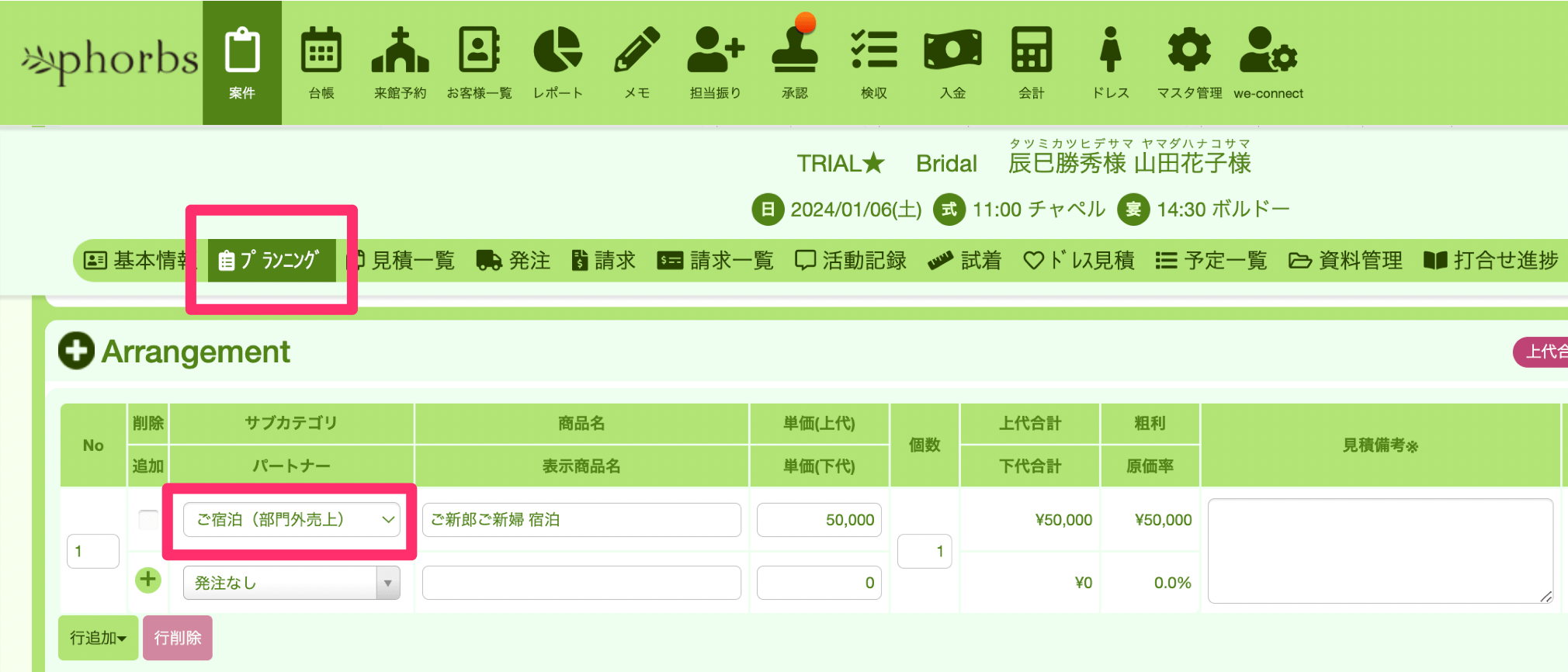Click the green plus add-row icon
This screenshot has height=672, width=1568.
click(147, 580)
